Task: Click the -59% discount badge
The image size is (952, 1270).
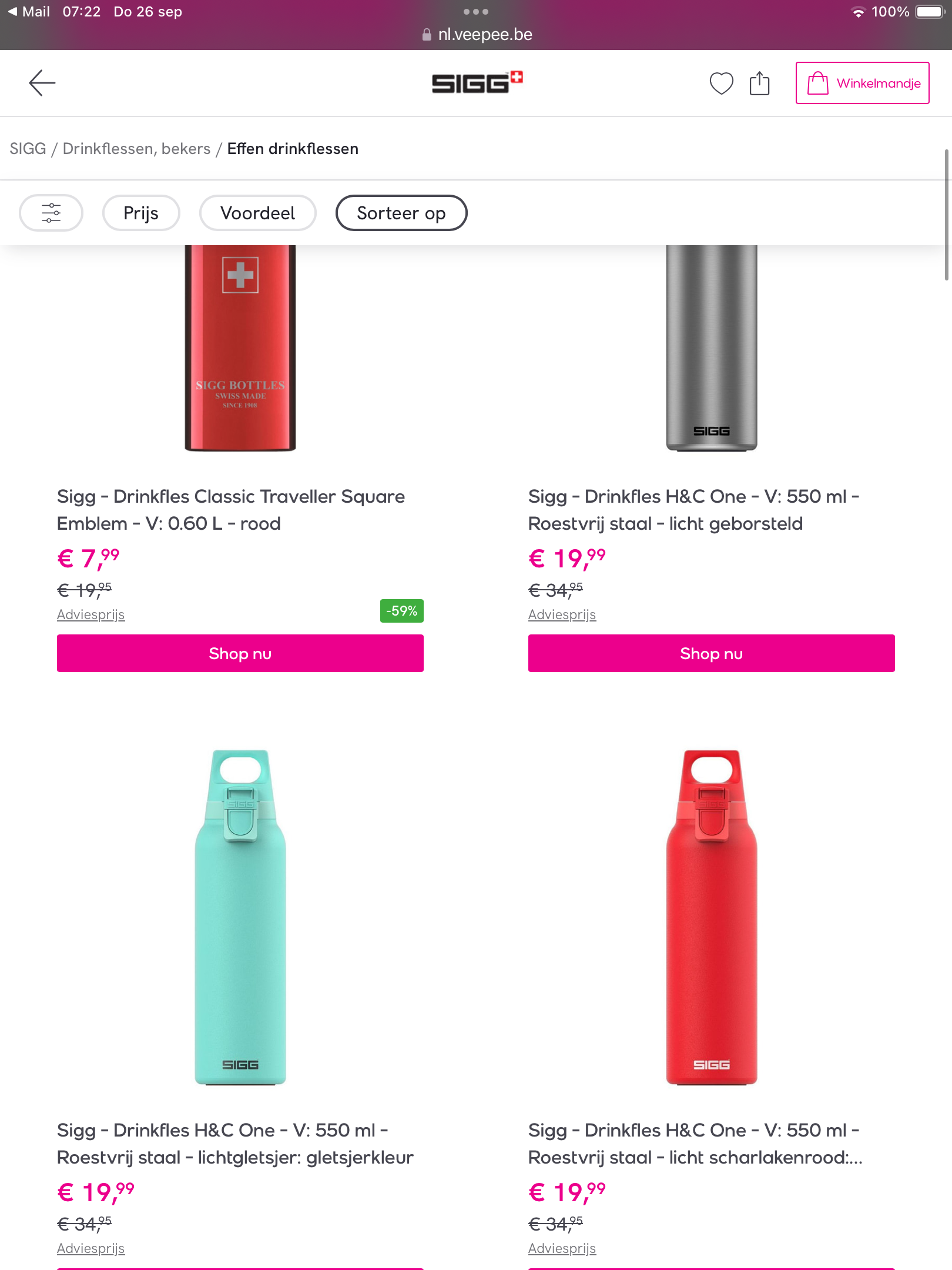Action: tap(401, 611)
